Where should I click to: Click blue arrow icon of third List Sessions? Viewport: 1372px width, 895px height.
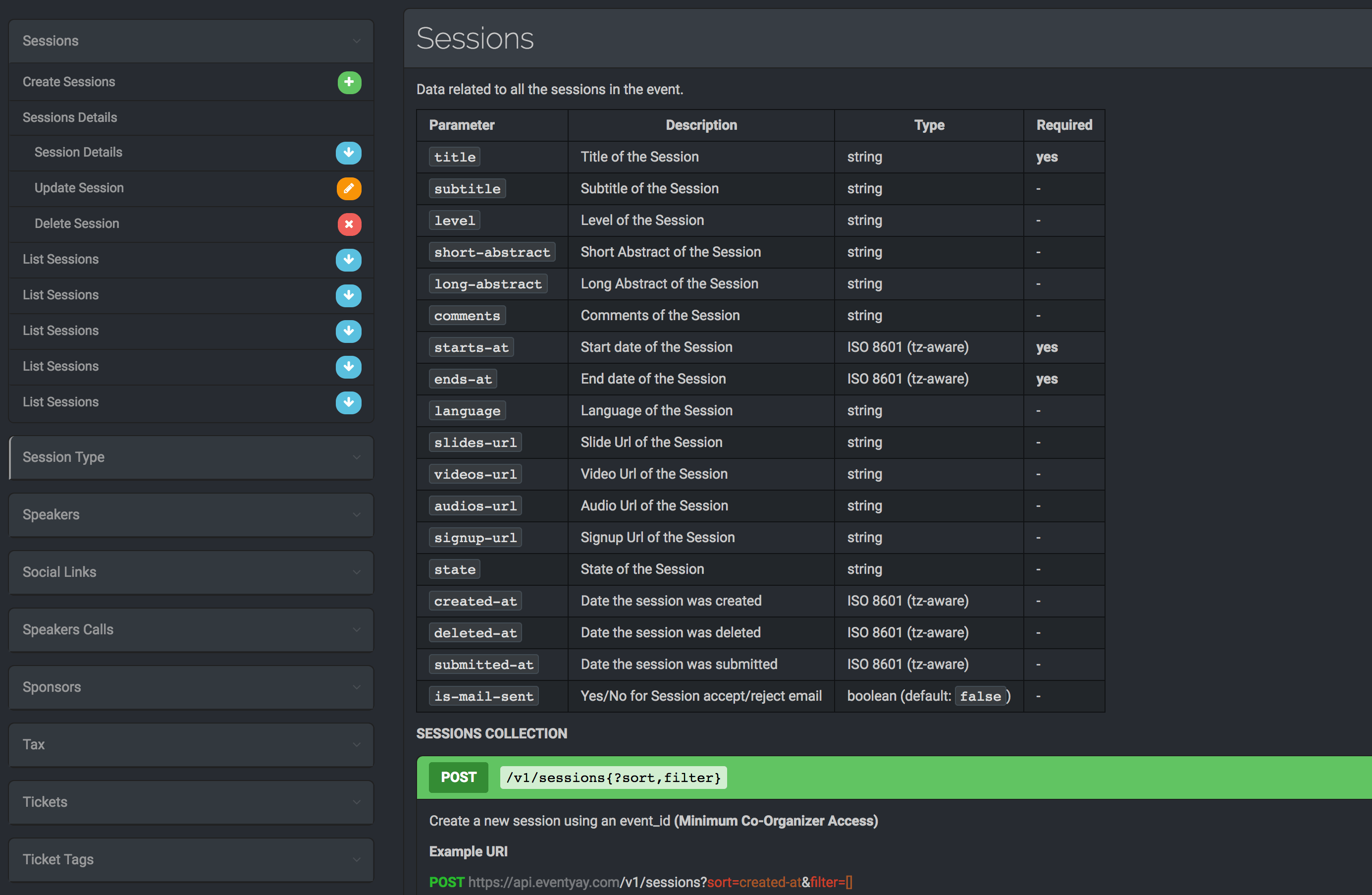[x=349, y=331]
